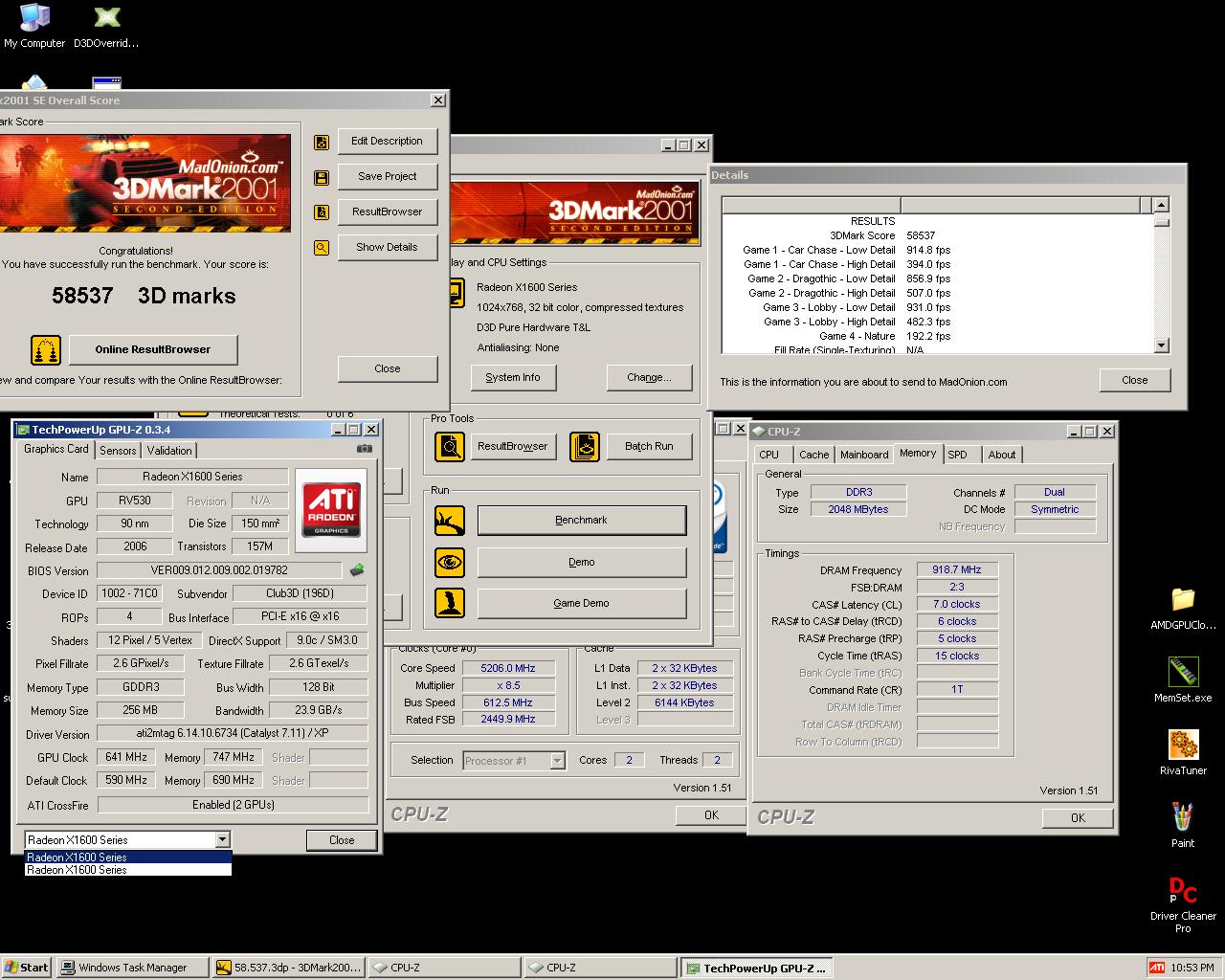Screen dimensions: 1225x980
Task: Open the CPU-Z Processor selection dropdown
Action: (558, 761)
